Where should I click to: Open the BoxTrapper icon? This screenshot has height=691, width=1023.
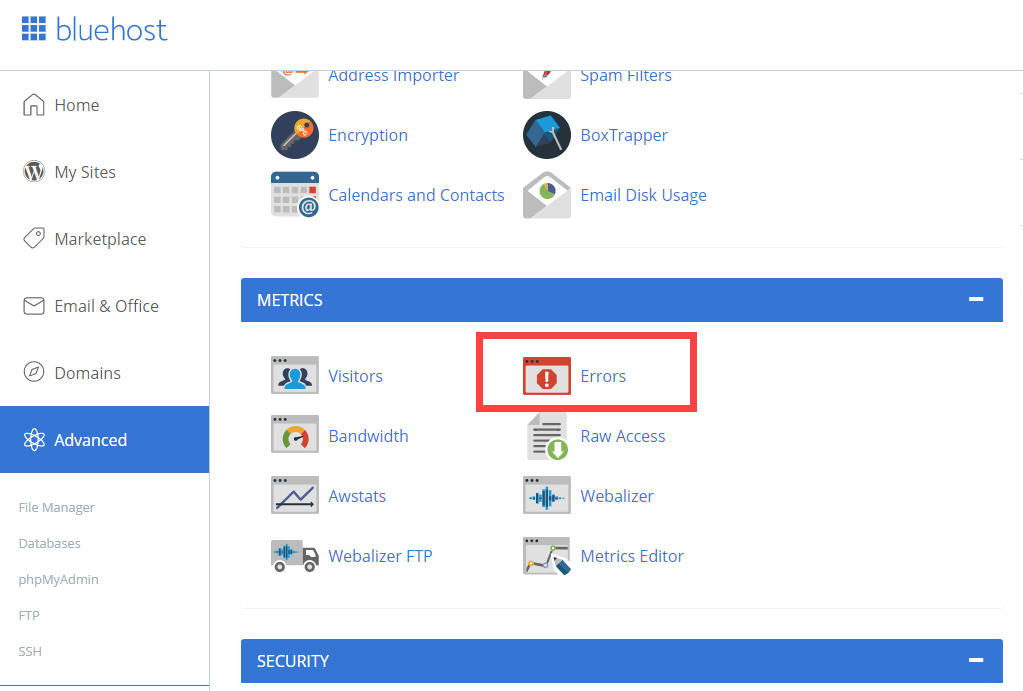547,135
